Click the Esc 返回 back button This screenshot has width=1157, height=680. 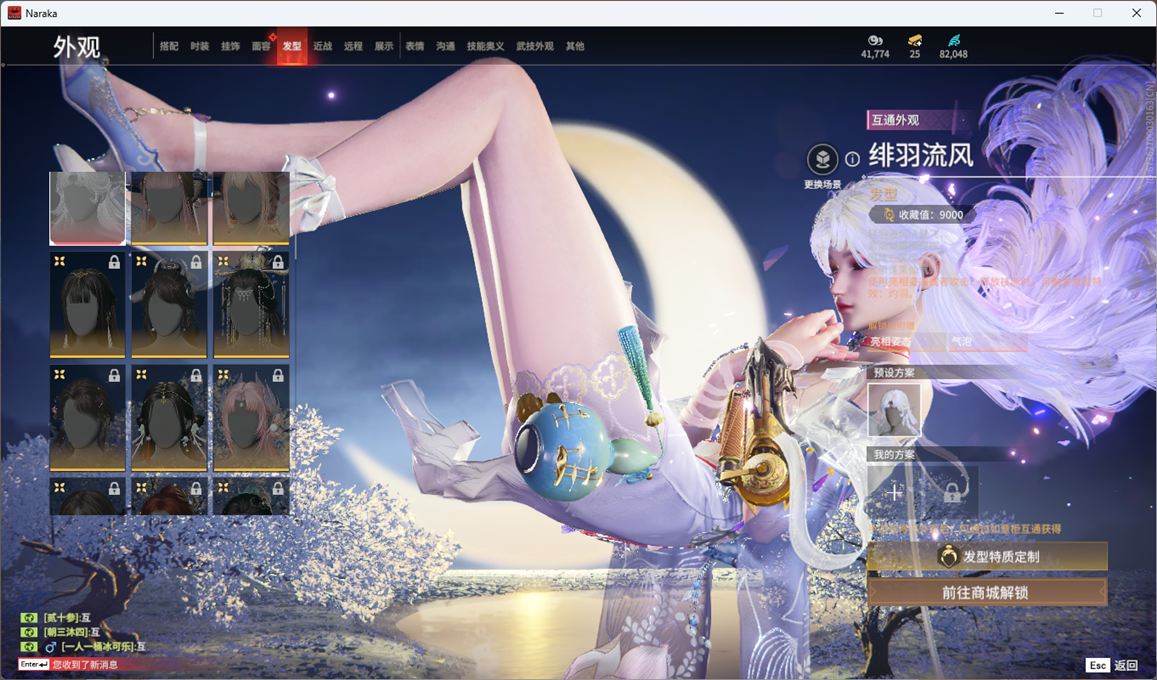pyautogui.click(x=1112, y=665)
